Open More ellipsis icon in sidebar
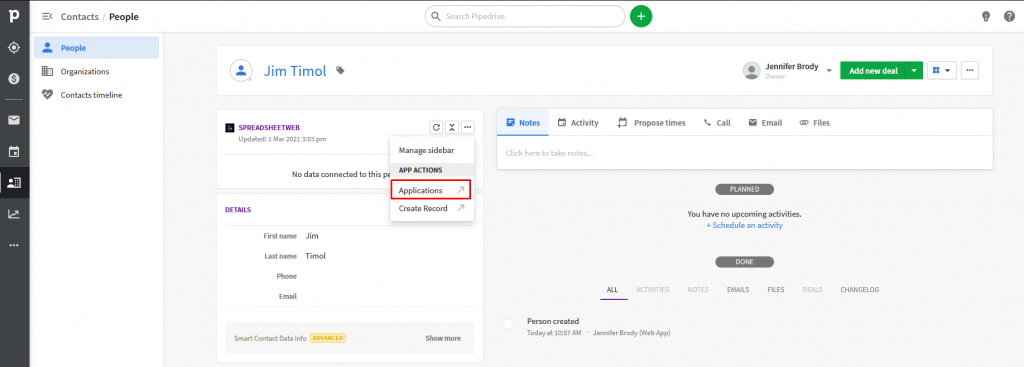 (14, 245)
